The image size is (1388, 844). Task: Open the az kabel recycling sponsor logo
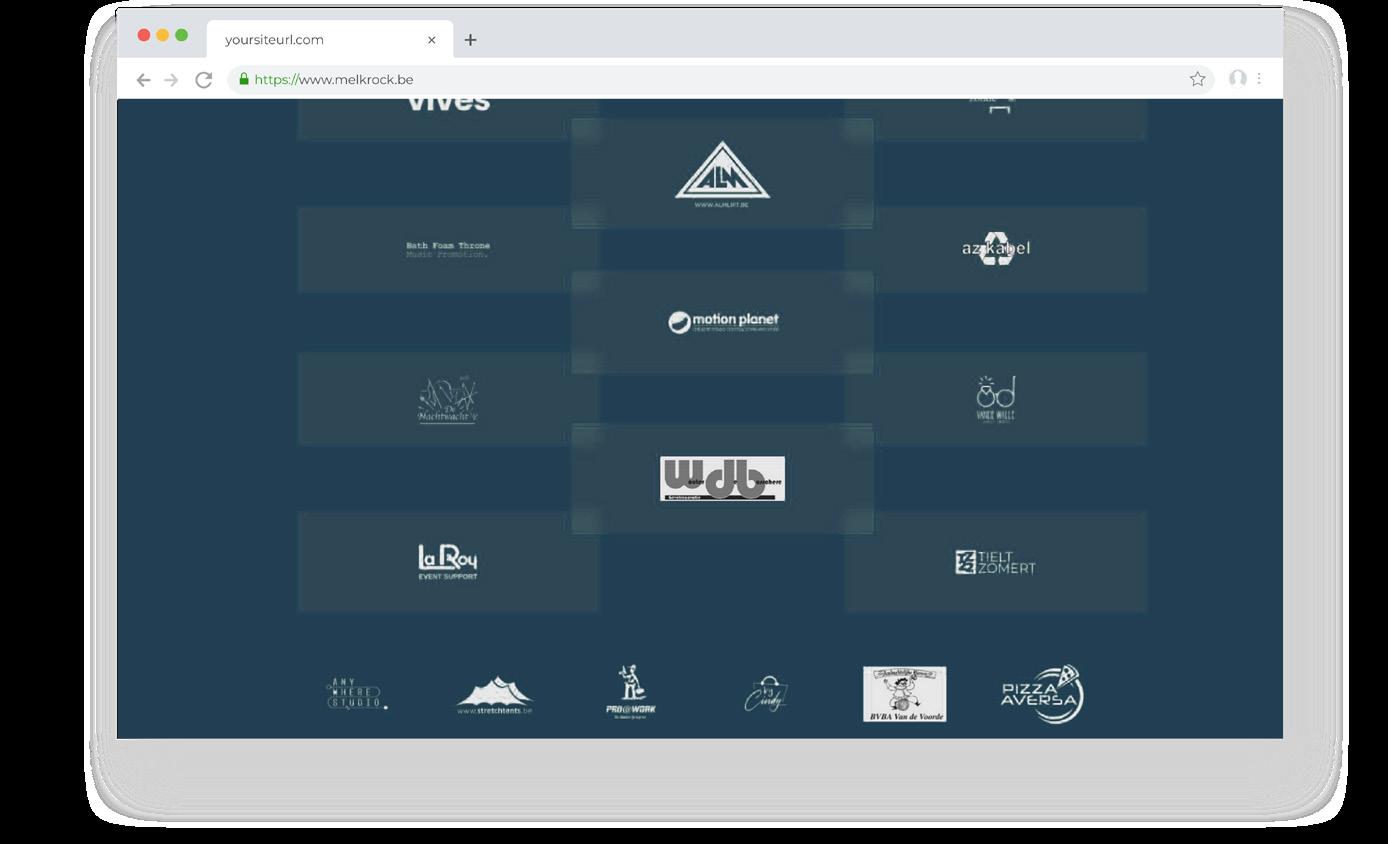tap(996, 248)
